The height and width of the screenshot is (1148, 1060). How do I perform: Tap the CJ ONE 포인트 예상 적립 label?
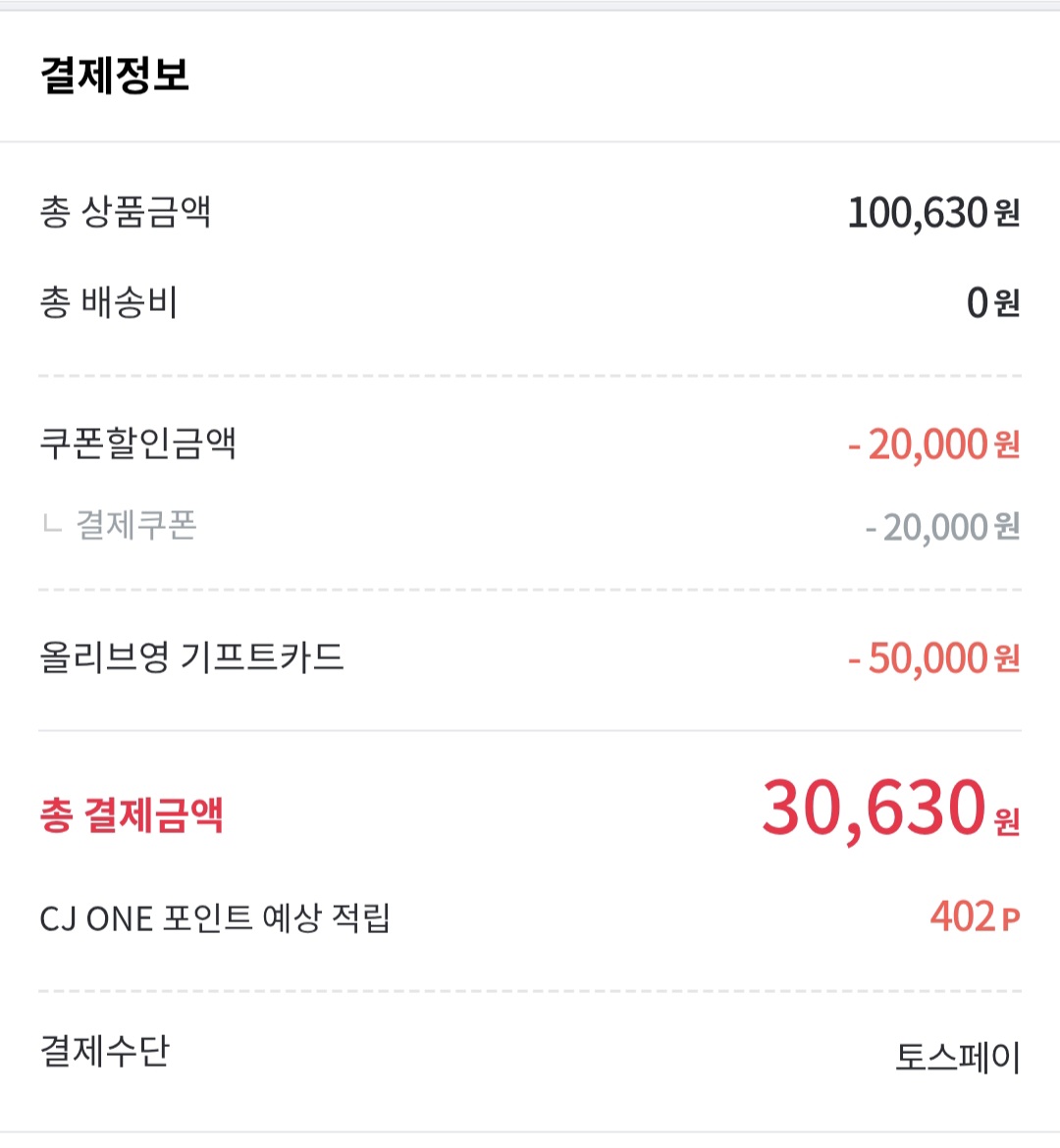click(x=215, y=919)
